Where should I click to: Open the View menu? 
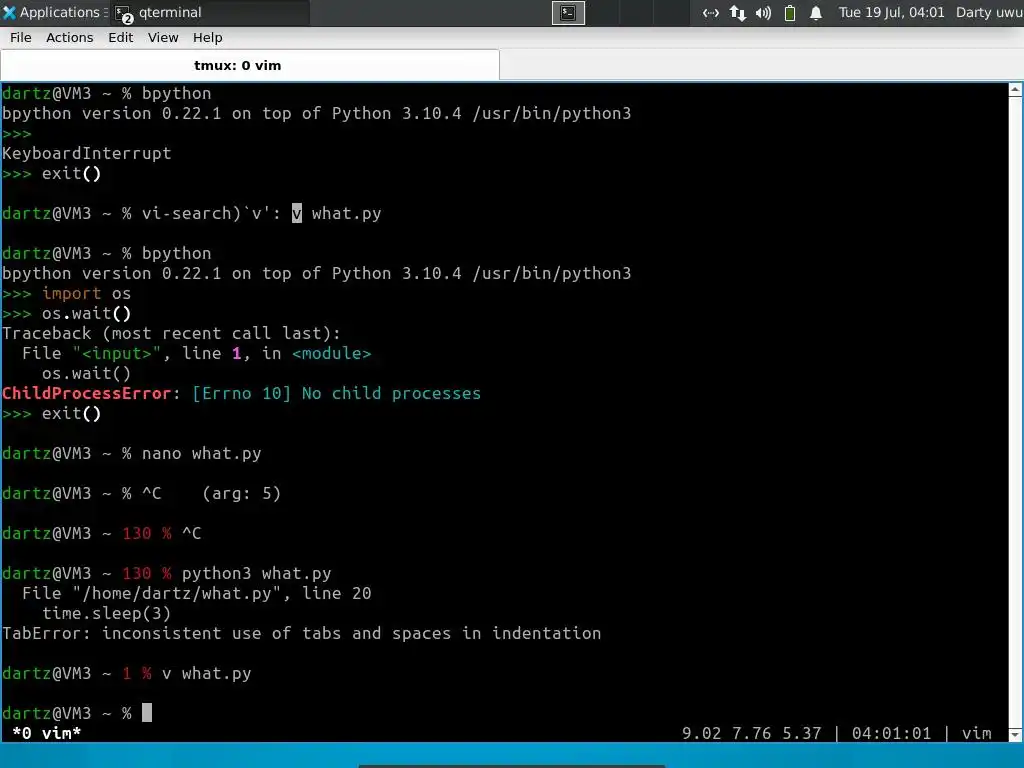[163, 38]
